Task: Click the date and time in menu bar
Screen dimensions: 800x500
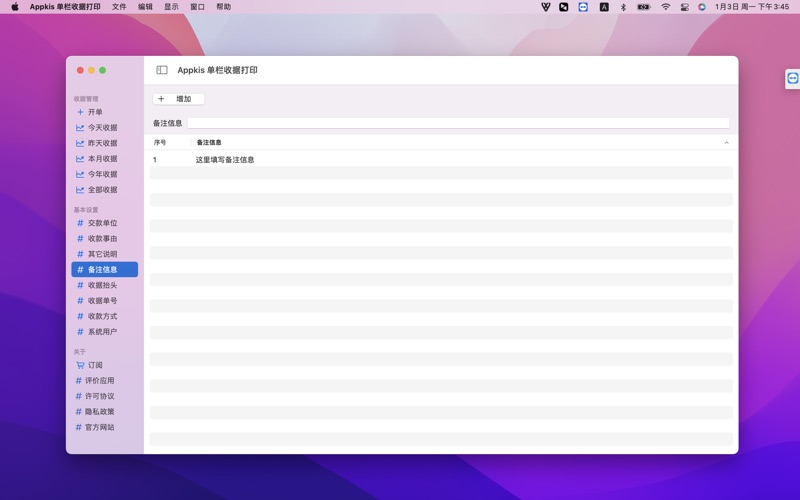Action: pos(752,7)
